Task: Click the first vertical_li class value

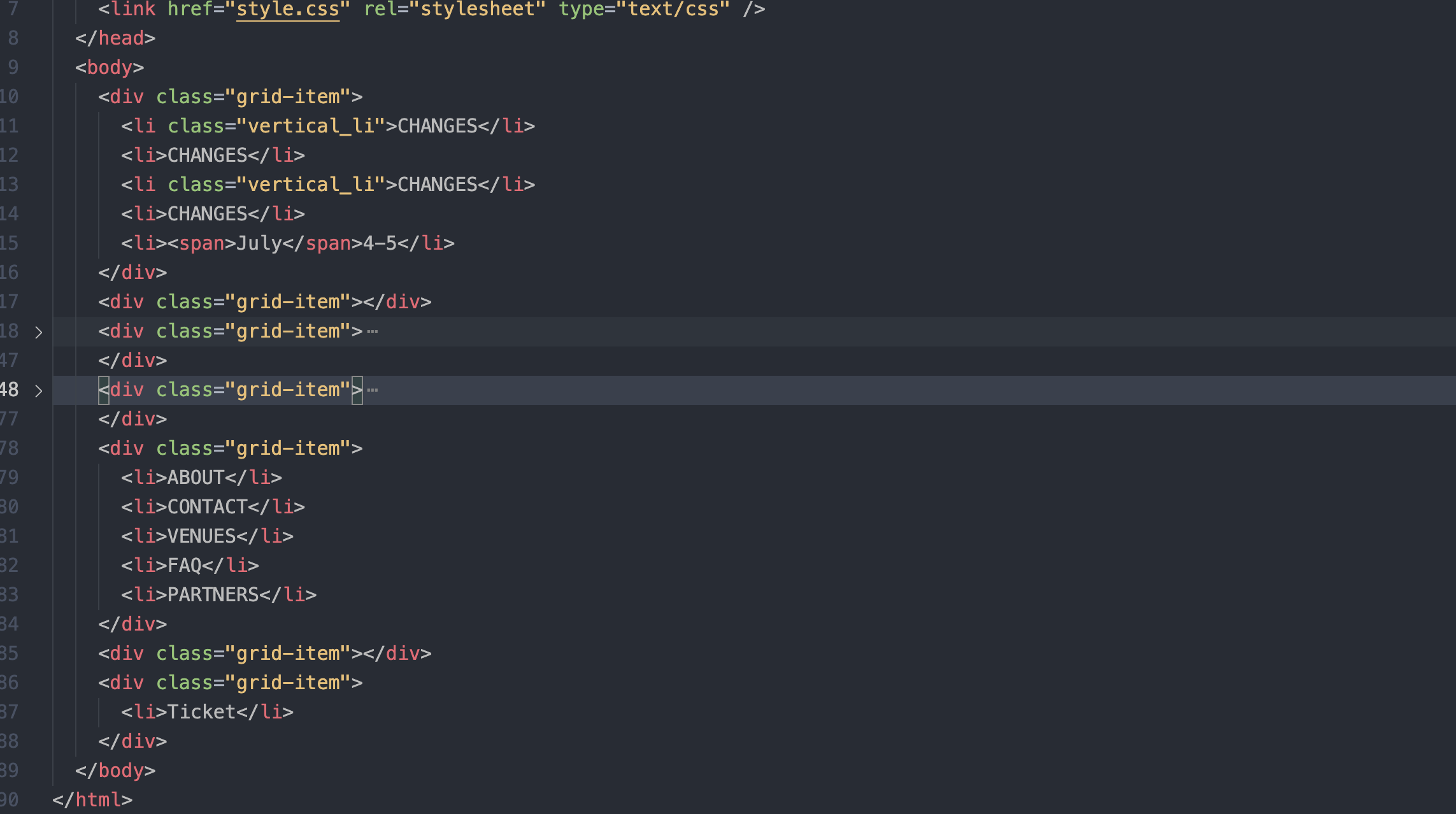Action: [310, 126]
